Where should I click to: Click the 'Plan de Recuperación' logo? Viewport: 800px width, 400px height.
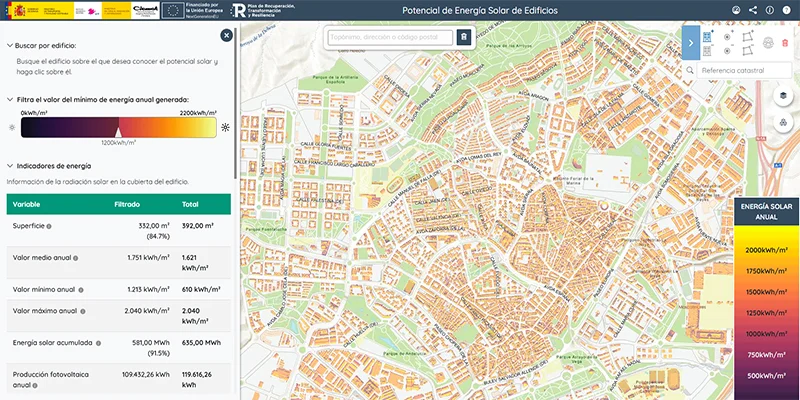(x=263, y=10)
